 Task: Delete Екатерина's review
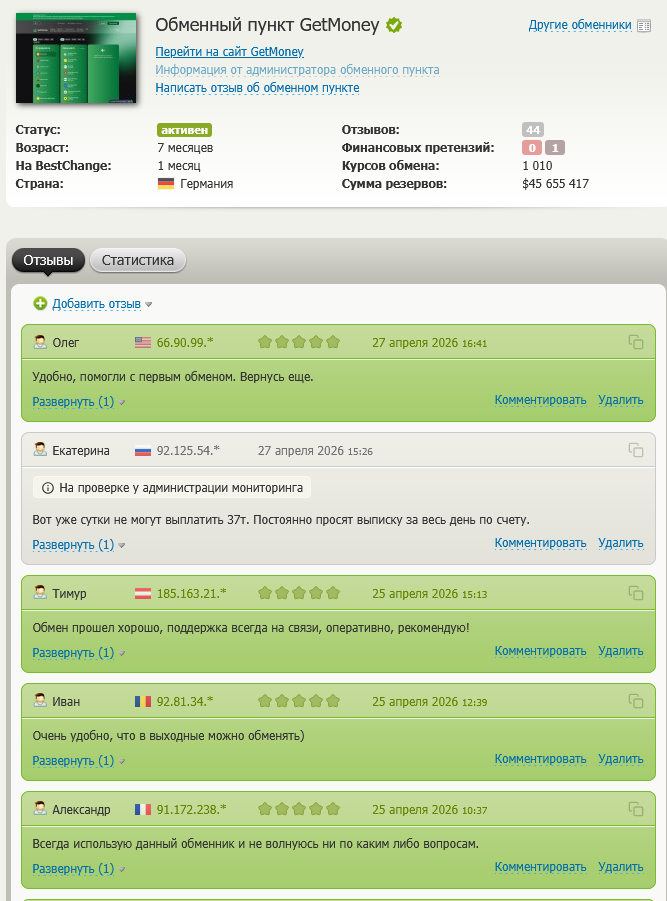(x=620, y=543)
